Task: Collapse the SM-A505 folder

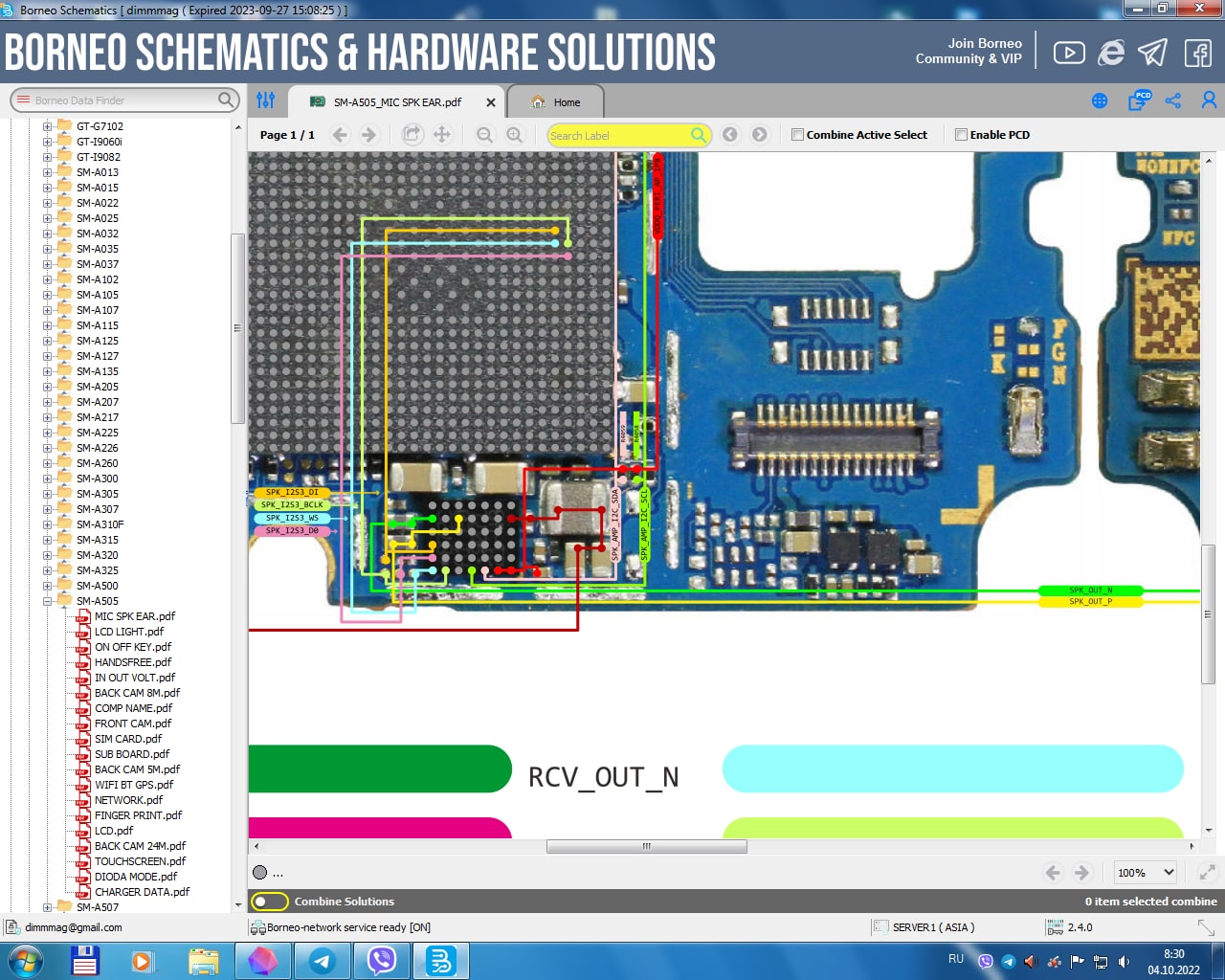Action: click(x=47, y=601)
